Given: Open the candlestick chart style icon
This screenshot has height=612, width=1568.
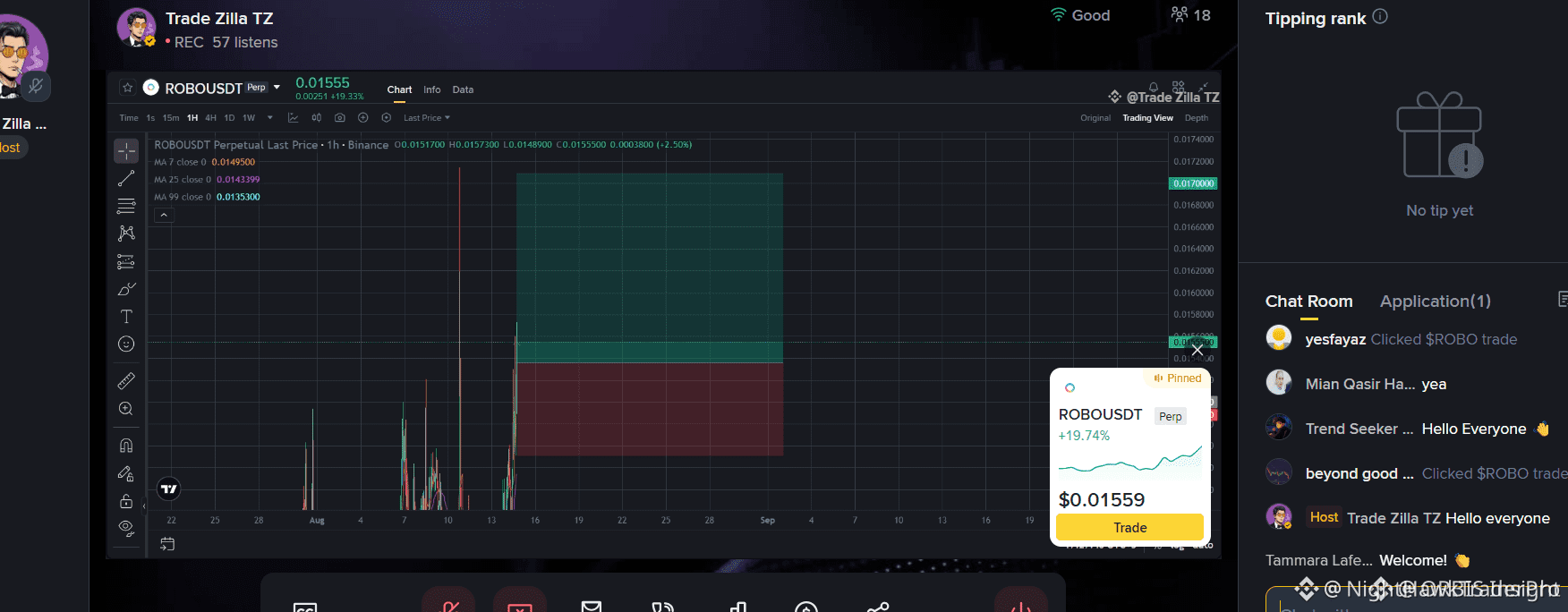Looking at the screenshot, I should pyautogui.click(x=316, y=117).
